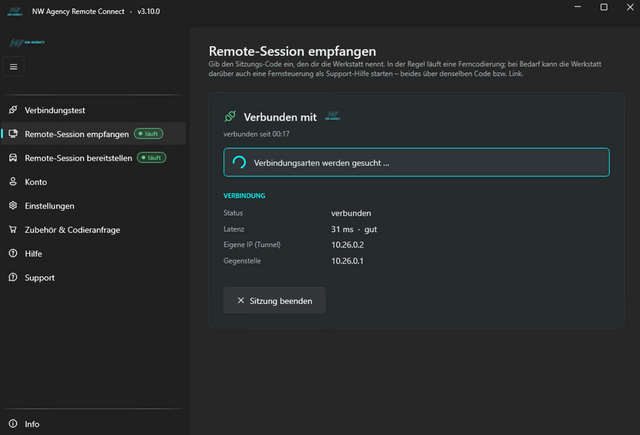The width and height of the screenshot is (640, 435).
Task: Click the Remote-Session empfangen monitor icon
Action: coord(13,134)
